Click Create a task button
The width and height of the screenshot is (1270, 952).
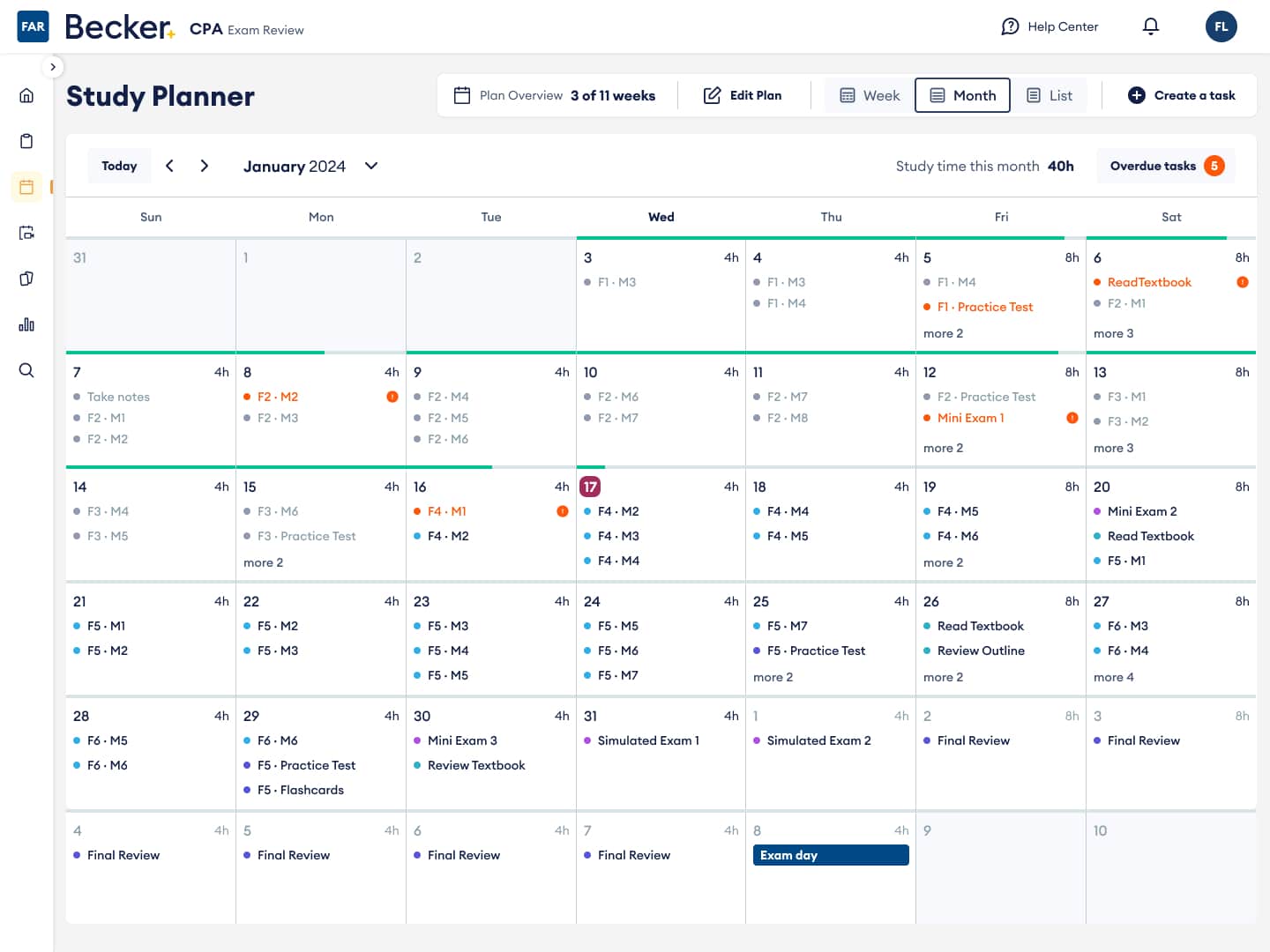coord(1181,95)
